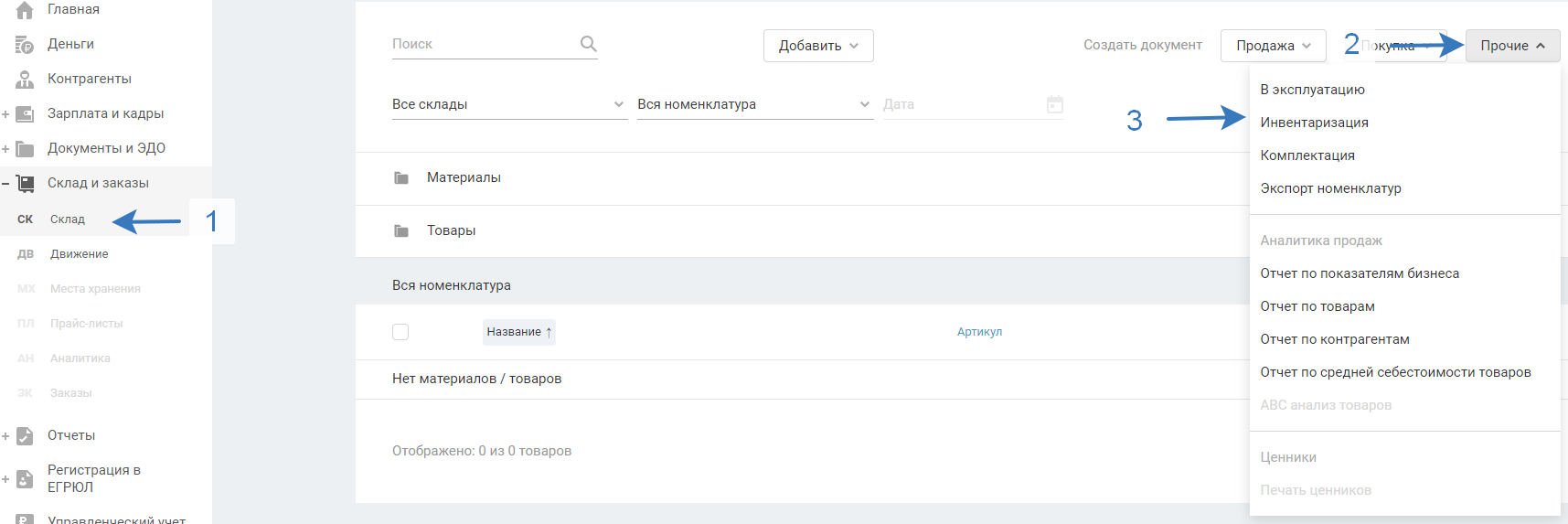Viewport: 1568px width, 524px height.
Task: Open the Главная home icon
Action: [25, 10]
